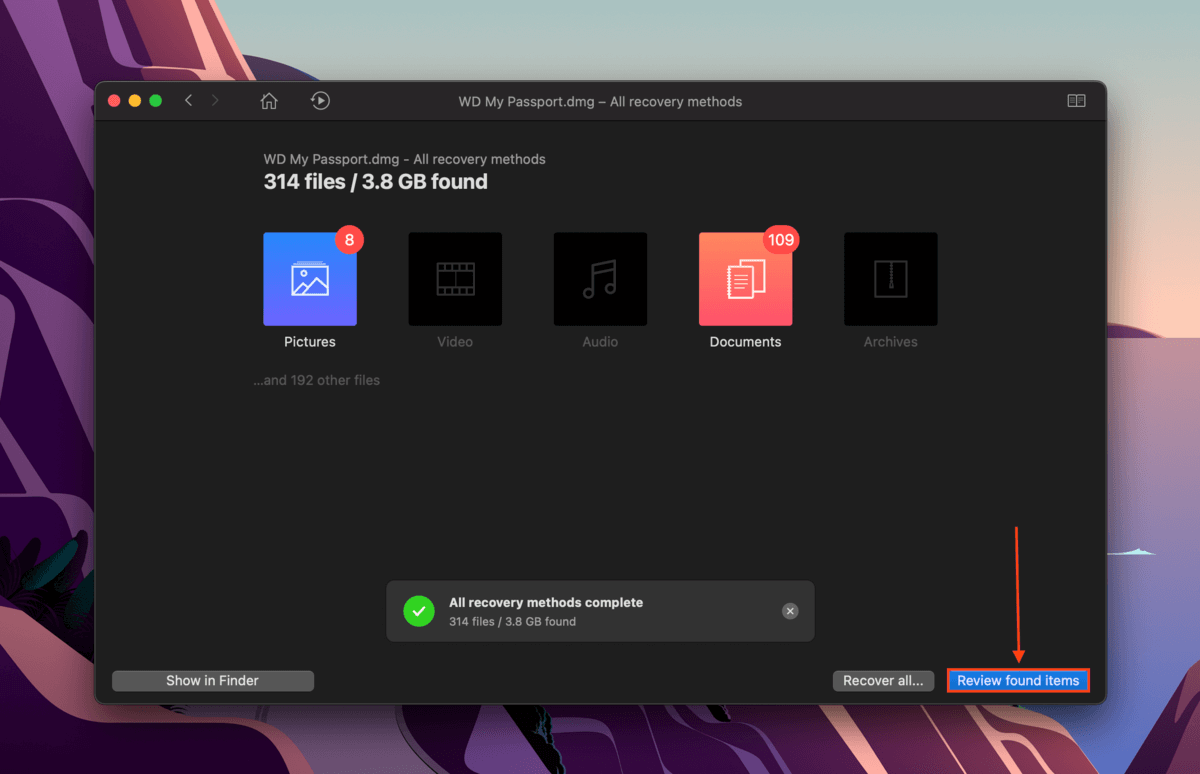Dismiss the recovery complete notification
The image size is (1200, 774).
click(x=790, y=611)
